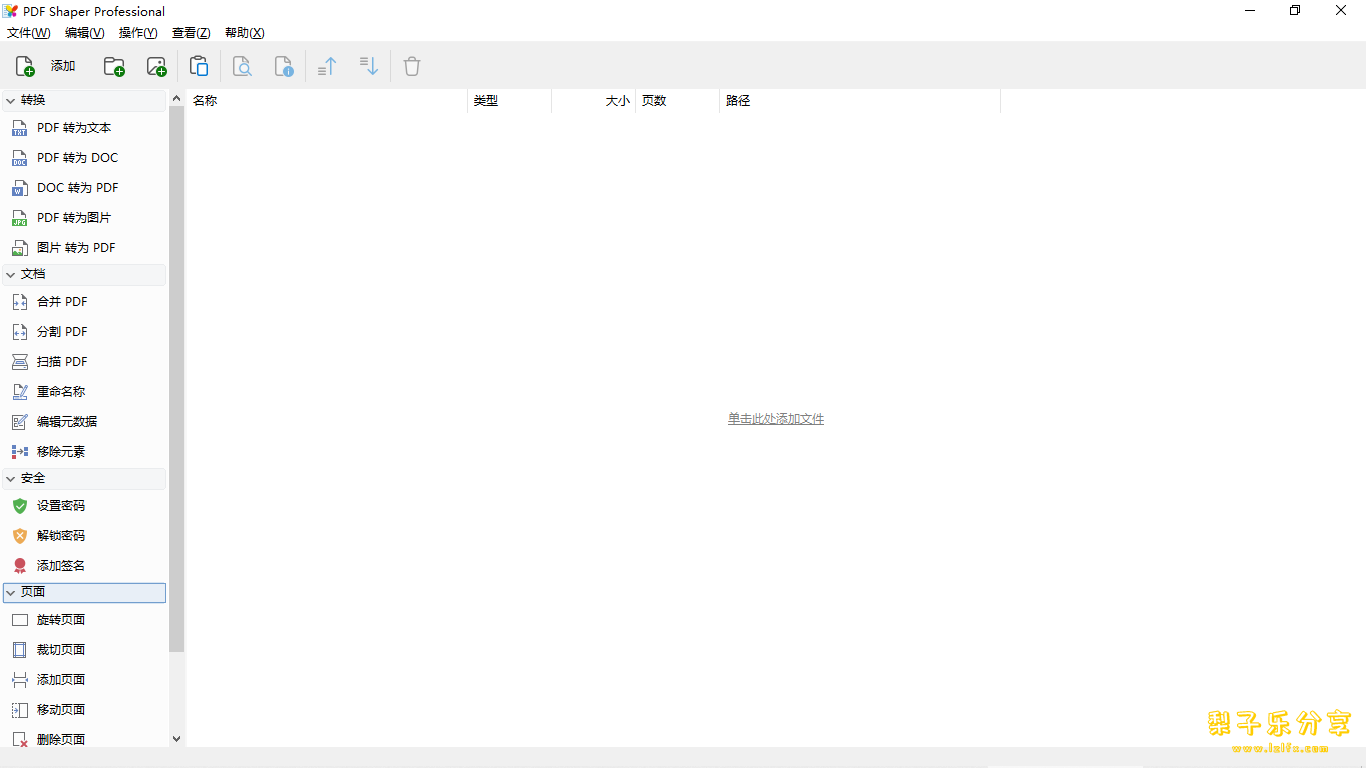Viewport: 1366px width, 768px height.
Task: Click the add file toolbar icon
Action: [25, 66]
